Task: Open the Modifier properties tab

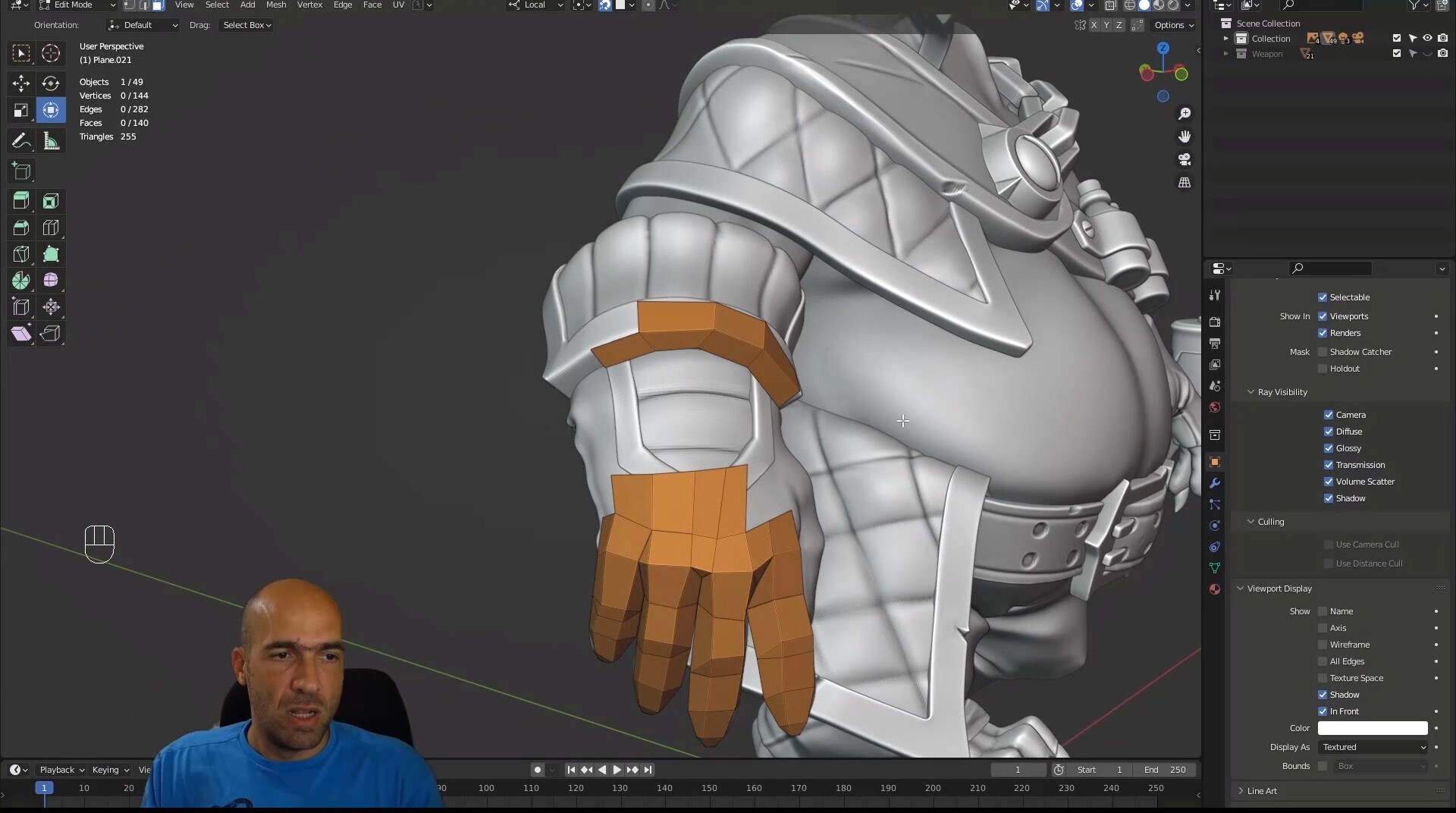Action: point(1215,483)
